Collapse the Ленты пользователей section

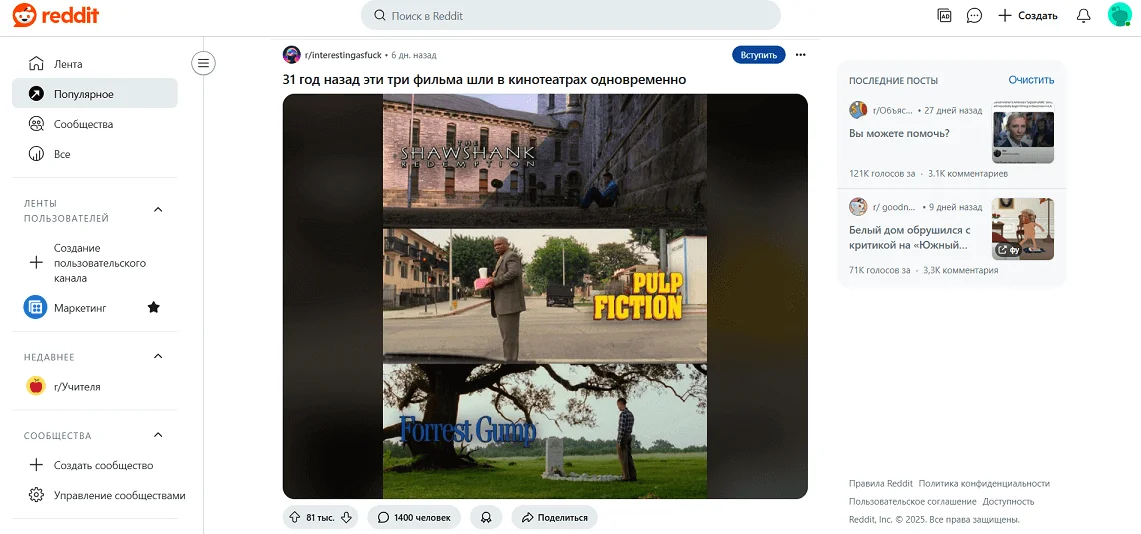coord(158,210)
